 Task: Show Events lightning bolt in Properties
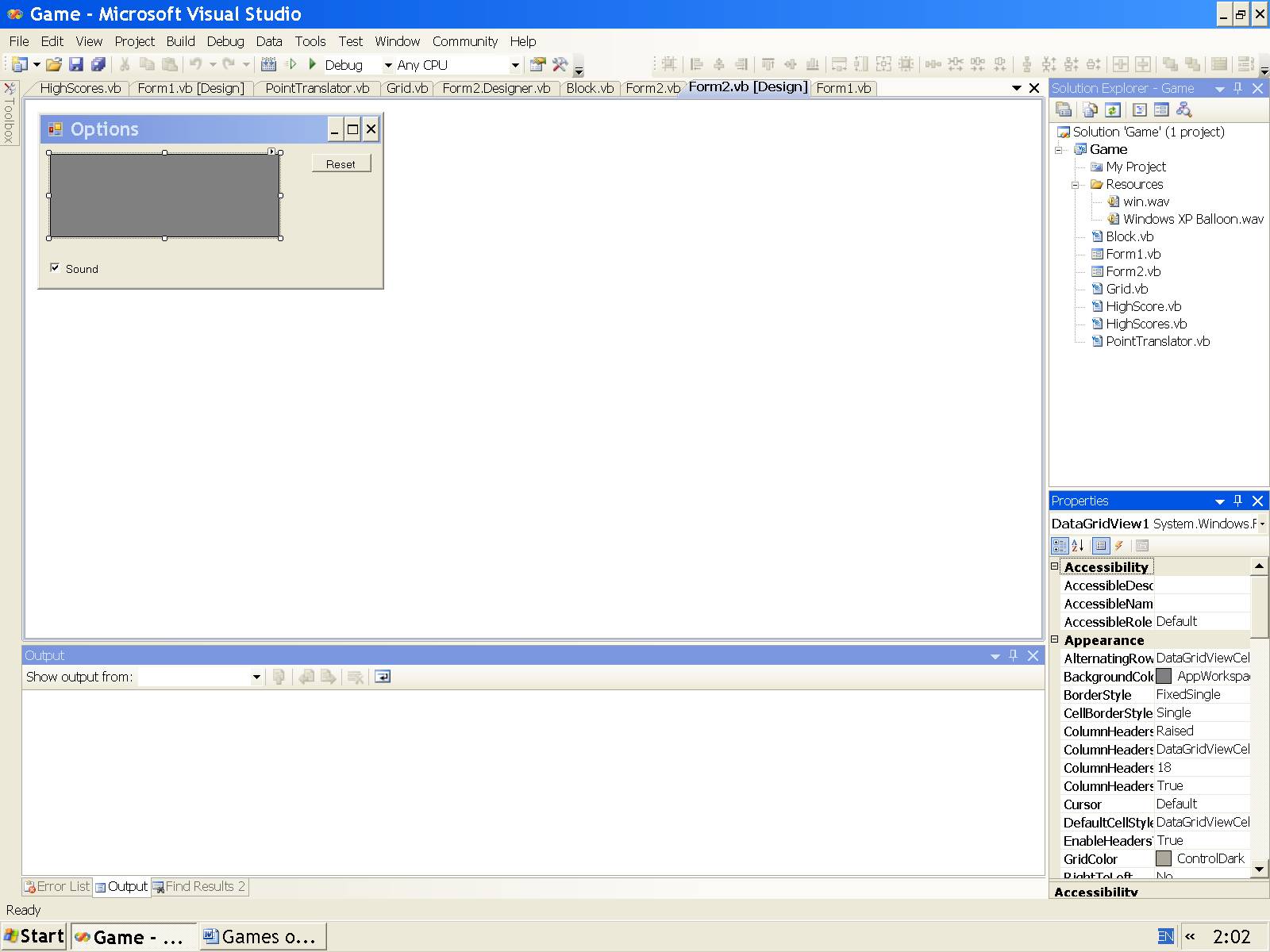(1119, 546)
